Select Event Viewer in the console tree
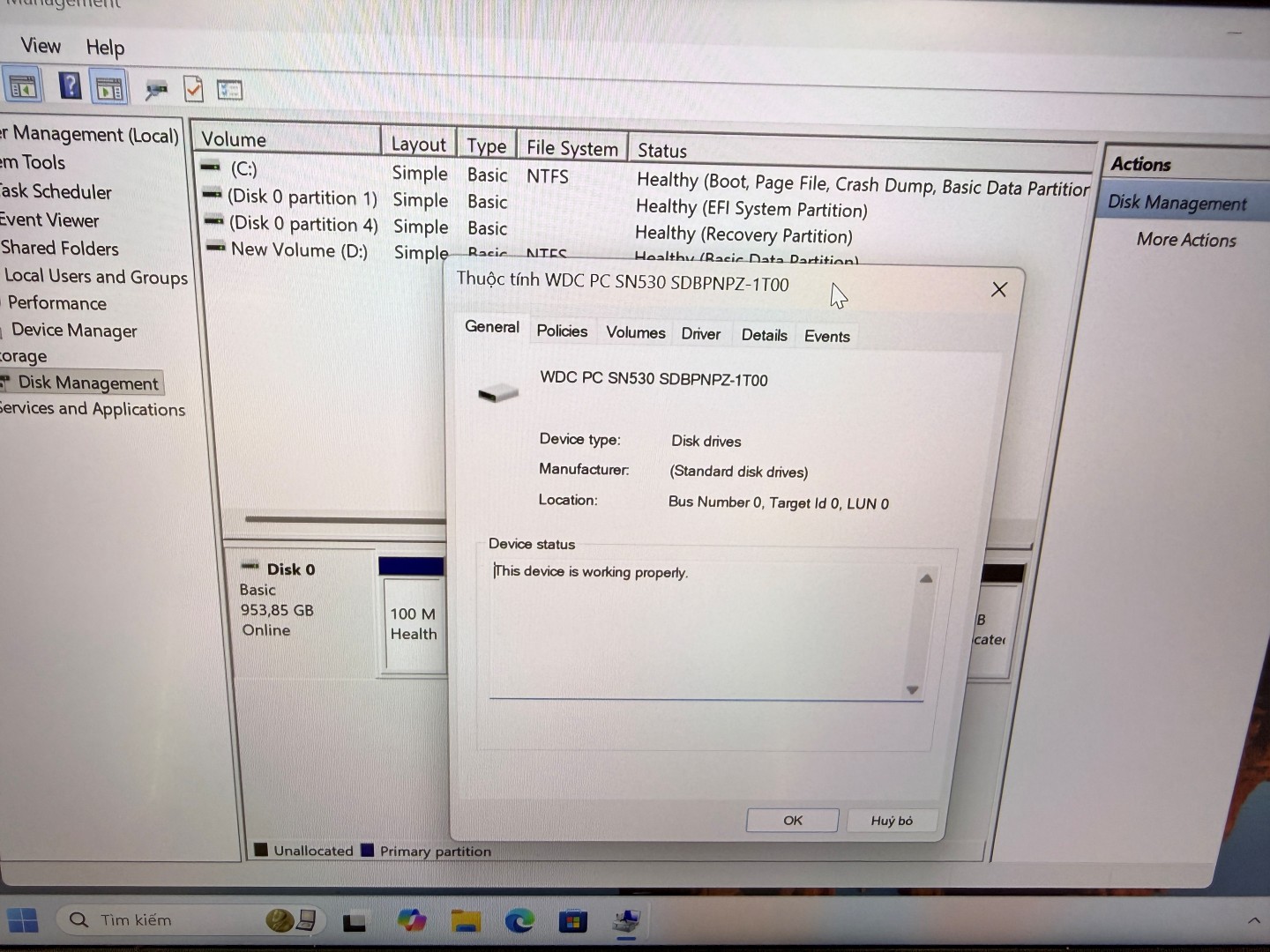 coord(50,220)
